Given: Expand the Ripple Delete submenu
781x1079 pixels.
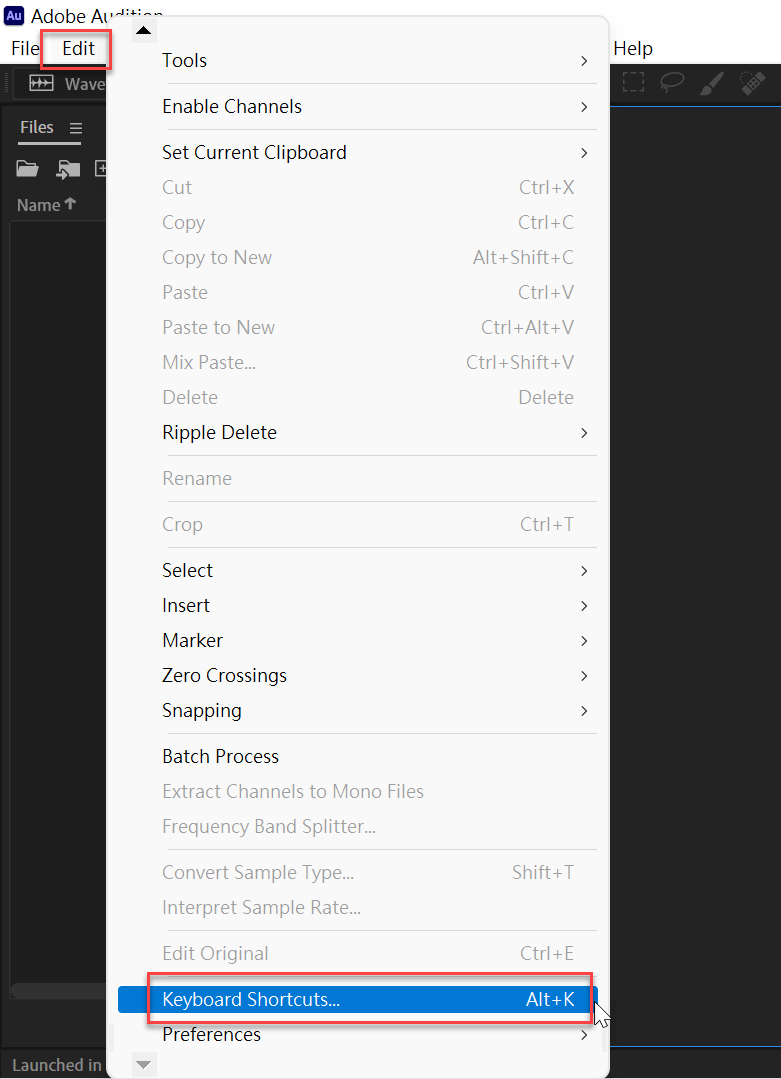Looking at the screenshot, I should (x=358, y=433).
